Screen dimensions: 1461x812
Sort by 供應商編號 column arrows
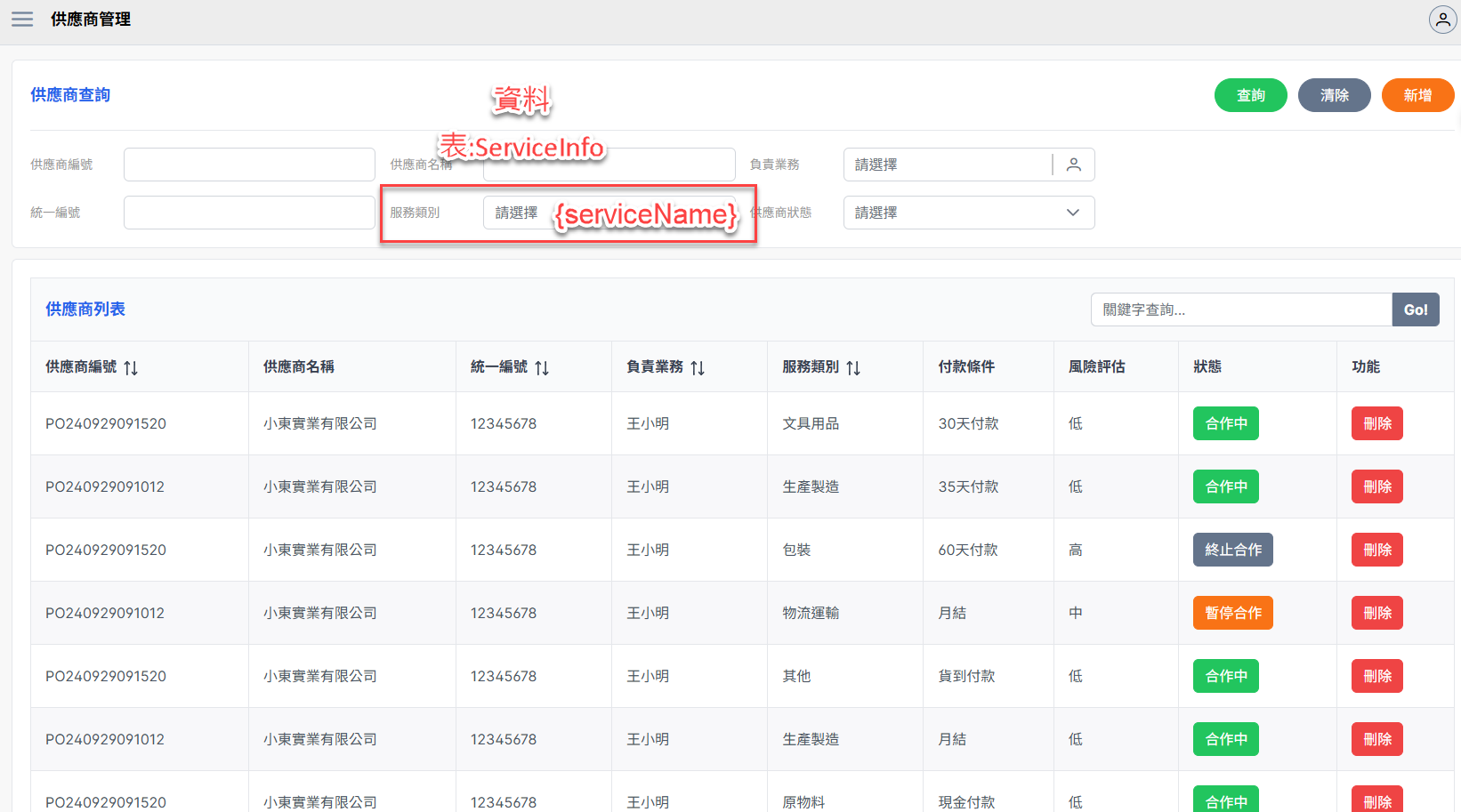tap(131, 367)
